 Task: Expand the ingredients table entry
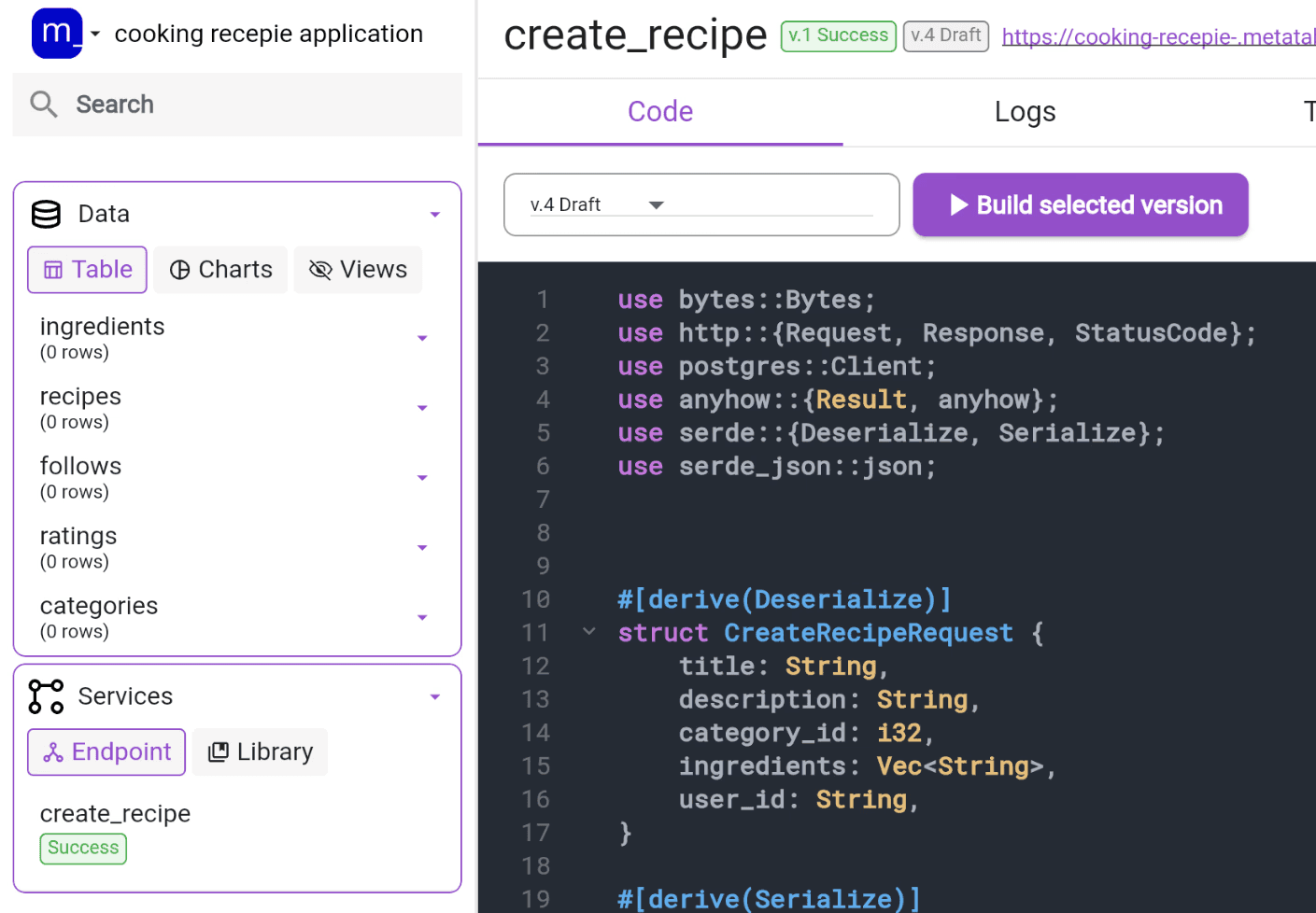click(422, 338)
